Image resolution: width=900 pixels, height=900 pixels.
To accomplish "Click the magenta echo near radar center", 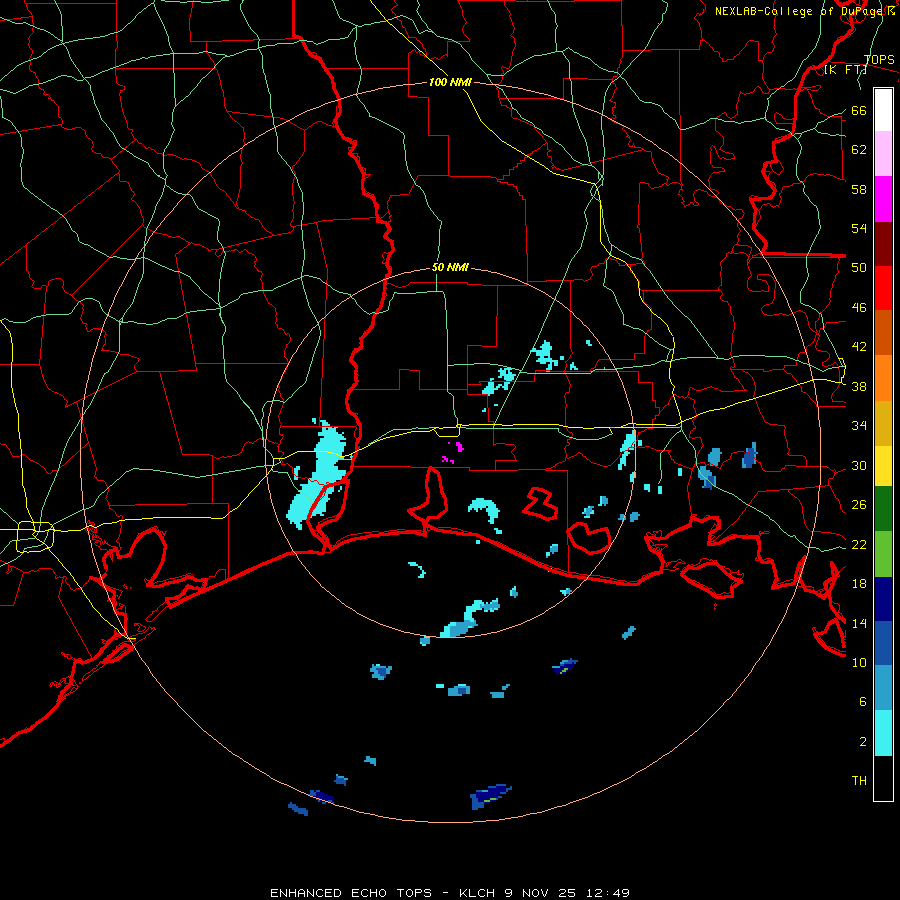I will point(459,447).
